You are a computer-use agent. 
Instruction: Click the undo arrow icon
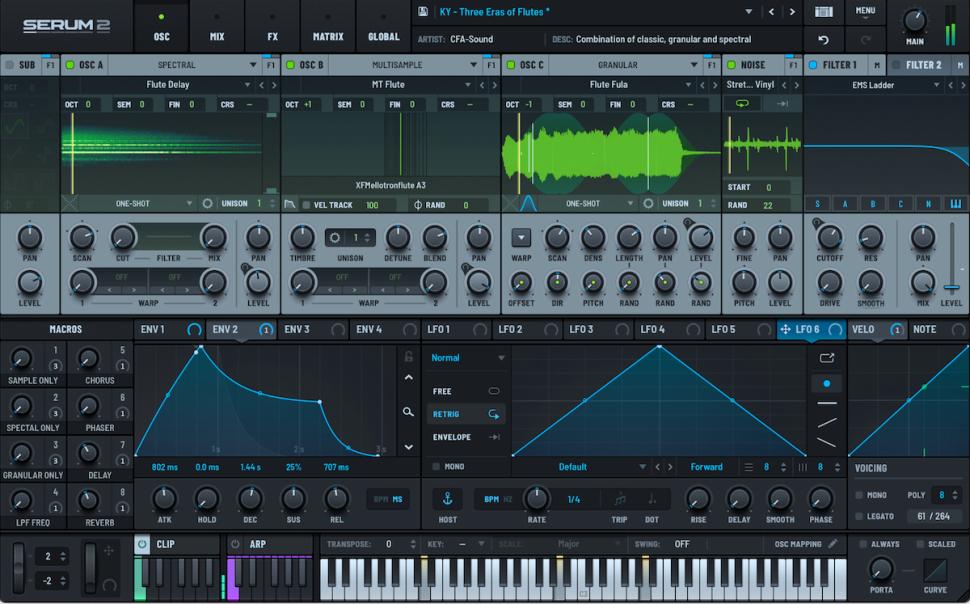pyautogui.click(x=823, y=40)
